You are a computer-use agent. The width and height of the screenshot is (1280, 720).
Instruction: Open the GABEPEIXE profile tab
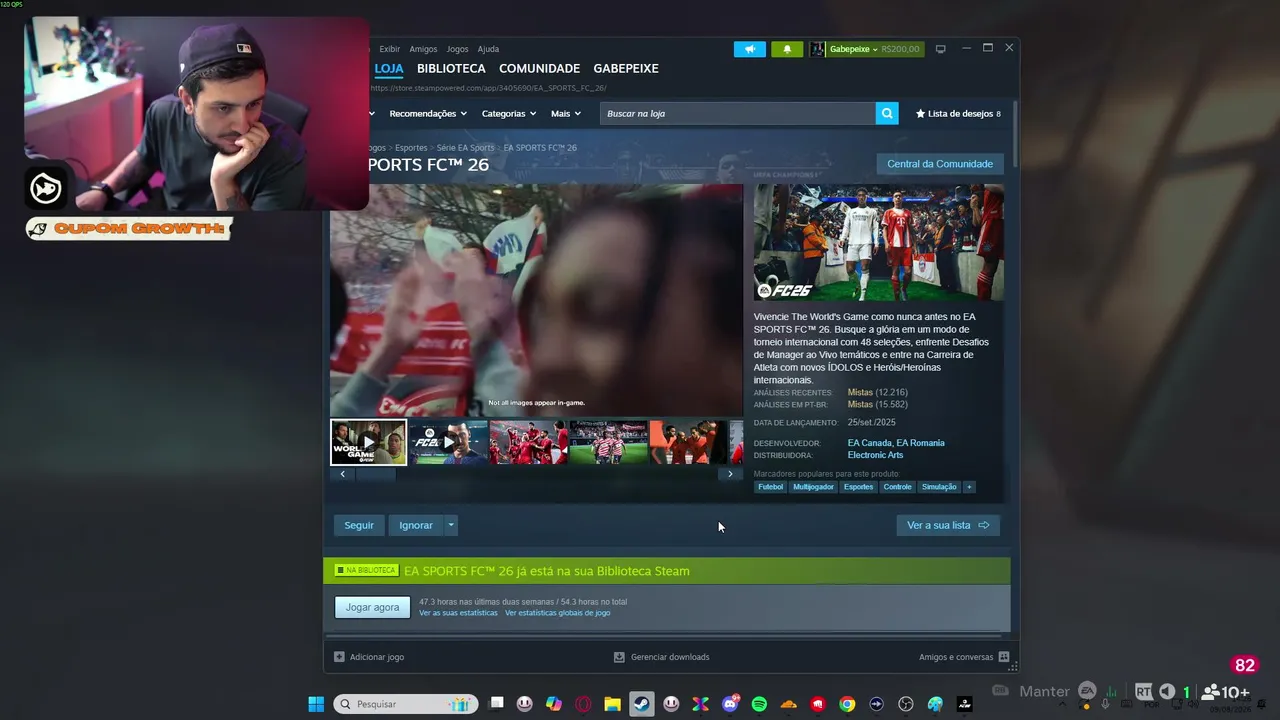click(626, 69)
